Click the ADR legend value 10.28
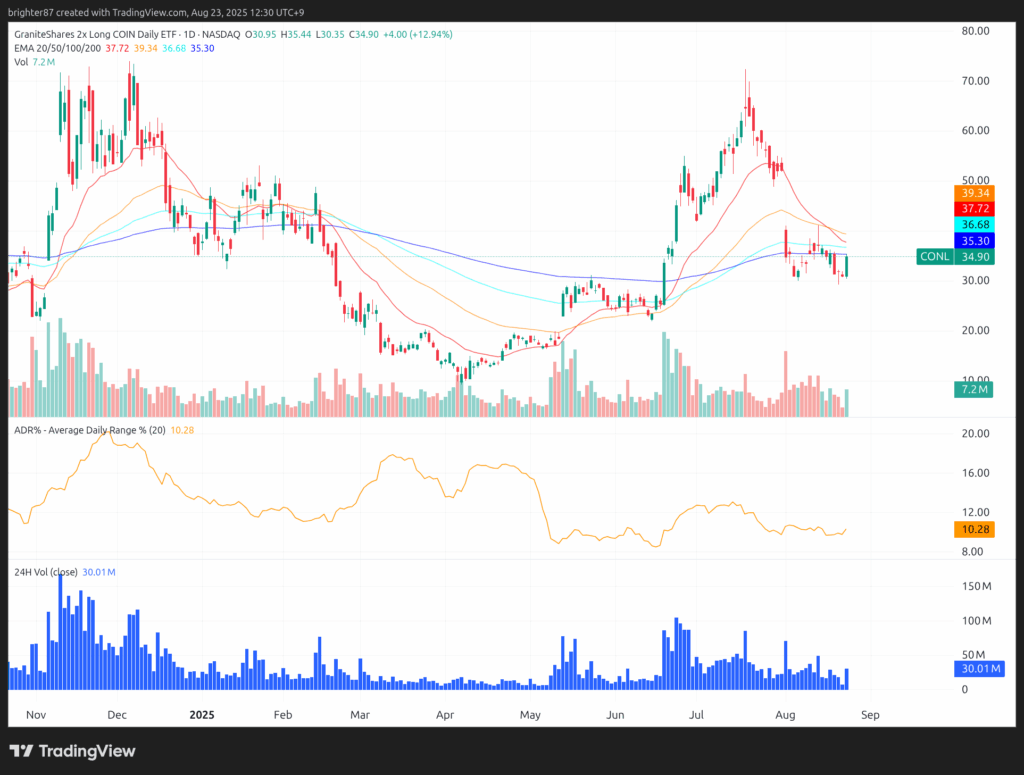Image resolution: width=1024 pixels, height=775 pixels. pos(182,430)
